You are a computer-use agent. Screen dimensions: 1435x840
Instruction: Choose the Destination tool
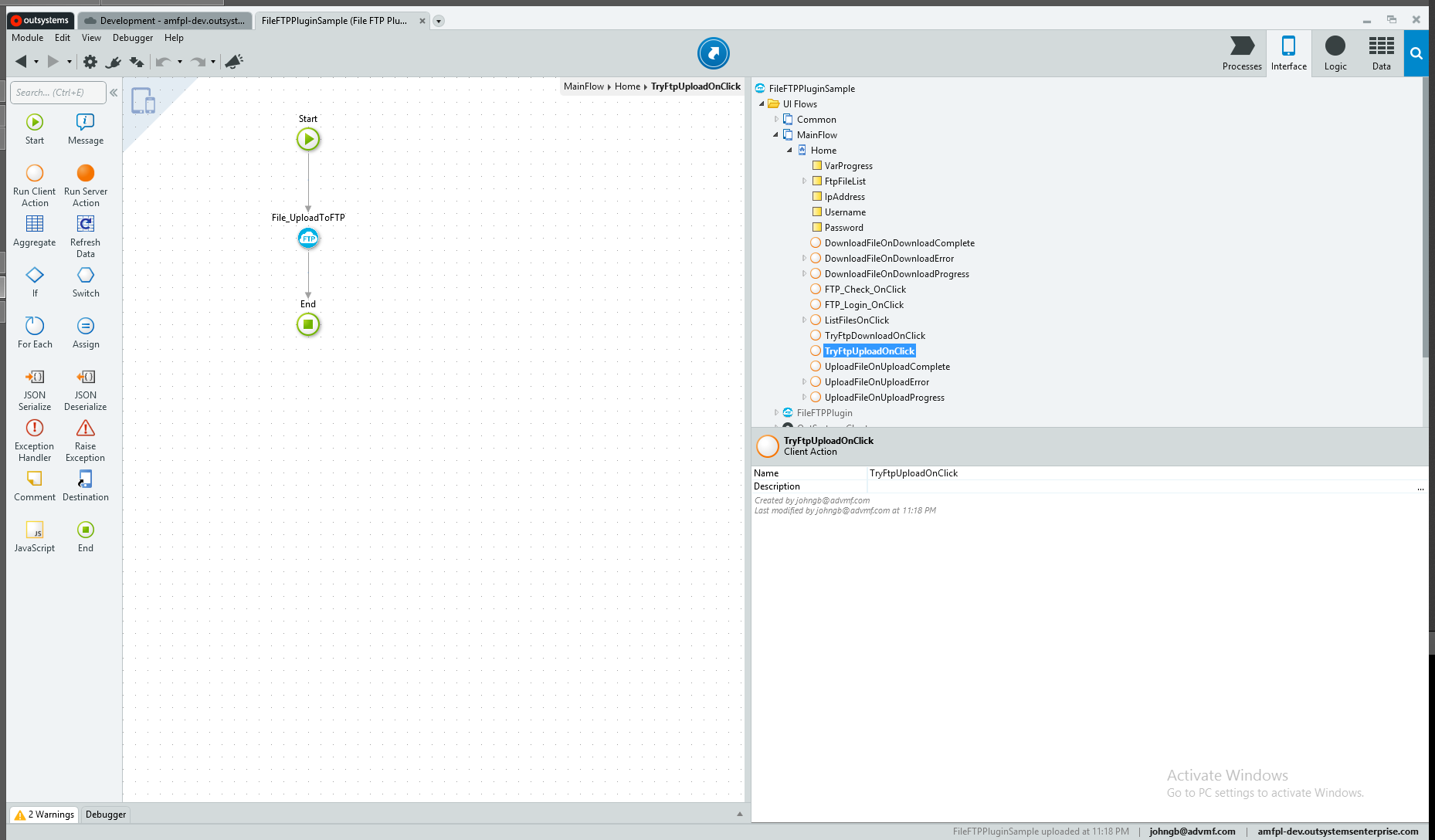(x=86, y=486)
